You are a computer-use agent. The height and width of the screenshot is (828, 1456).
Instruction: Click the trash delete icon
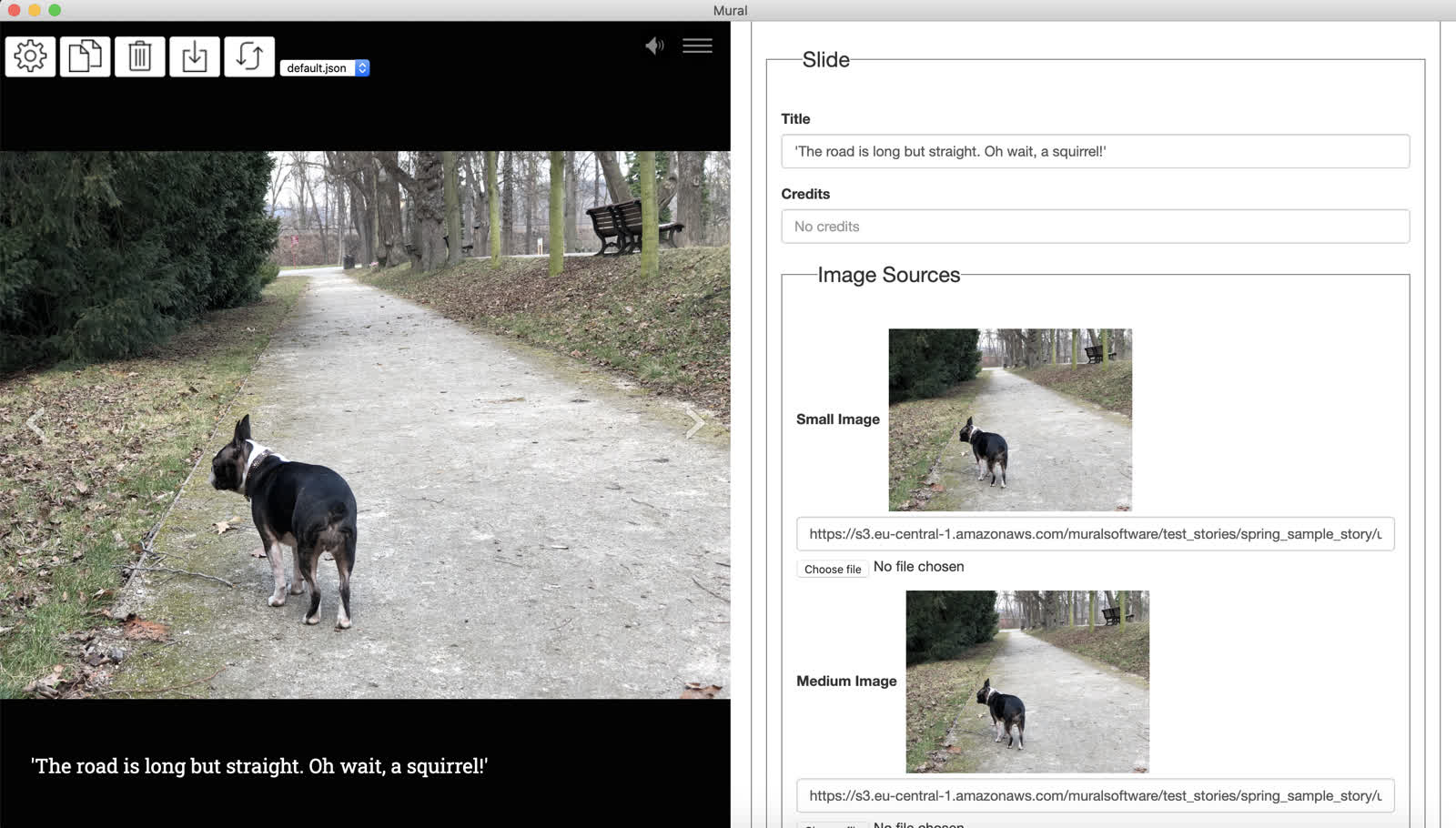point(139,56)
